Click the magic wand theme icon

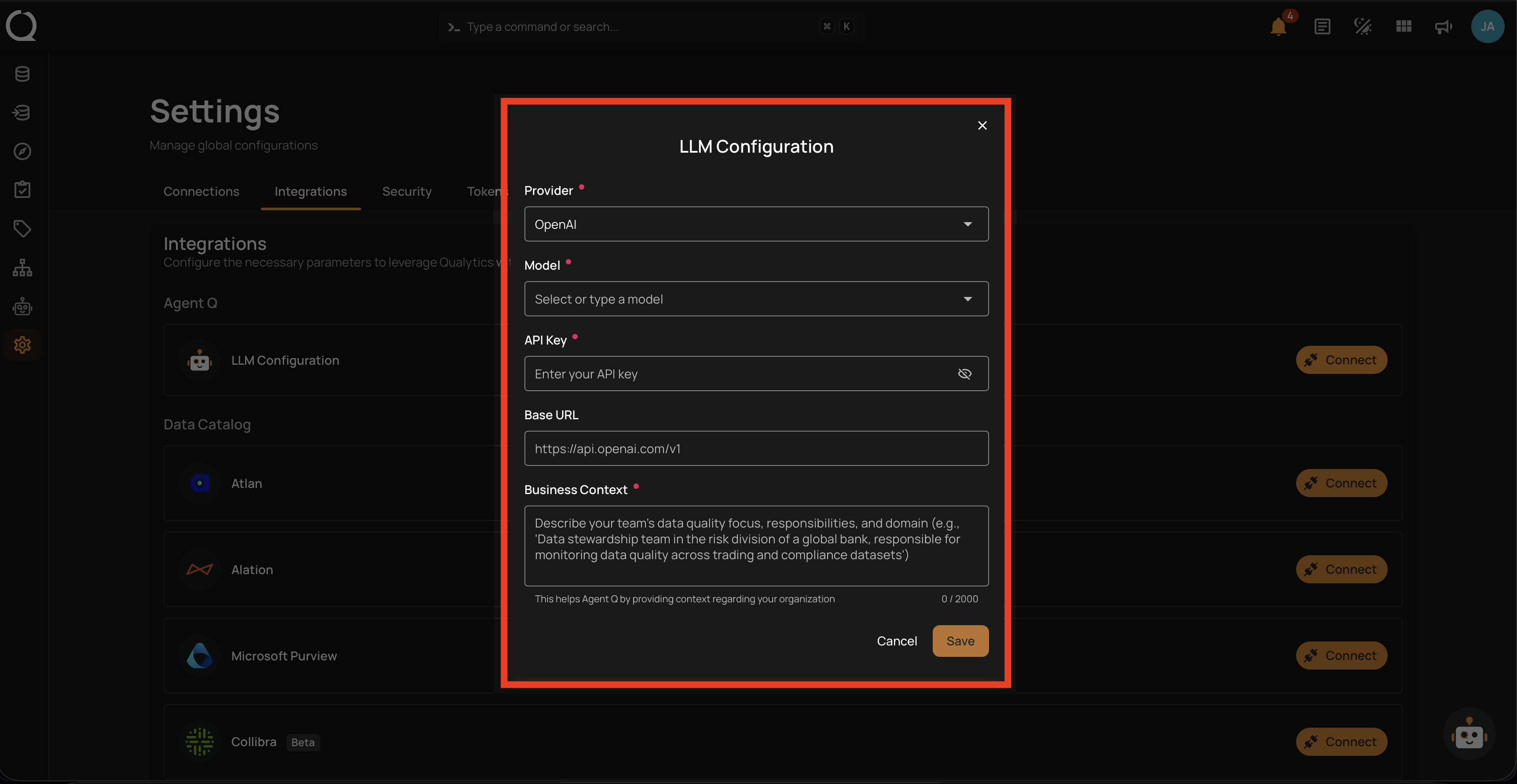tap(1363, 26)
